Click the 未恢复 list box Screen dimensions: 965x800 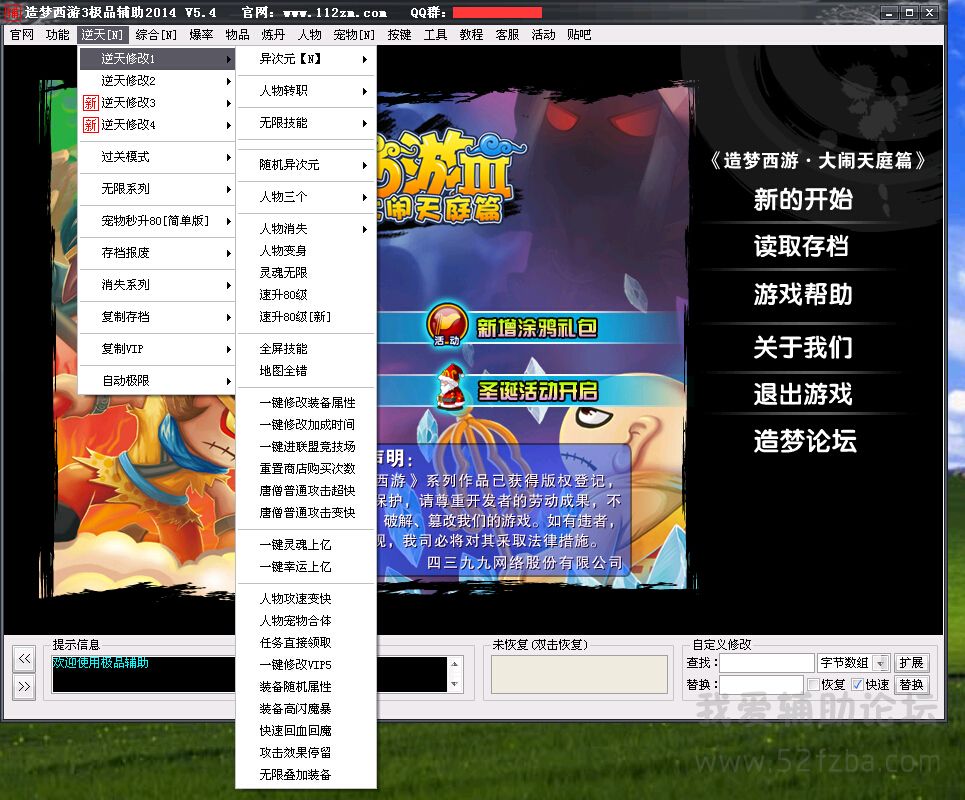[579, 674]
